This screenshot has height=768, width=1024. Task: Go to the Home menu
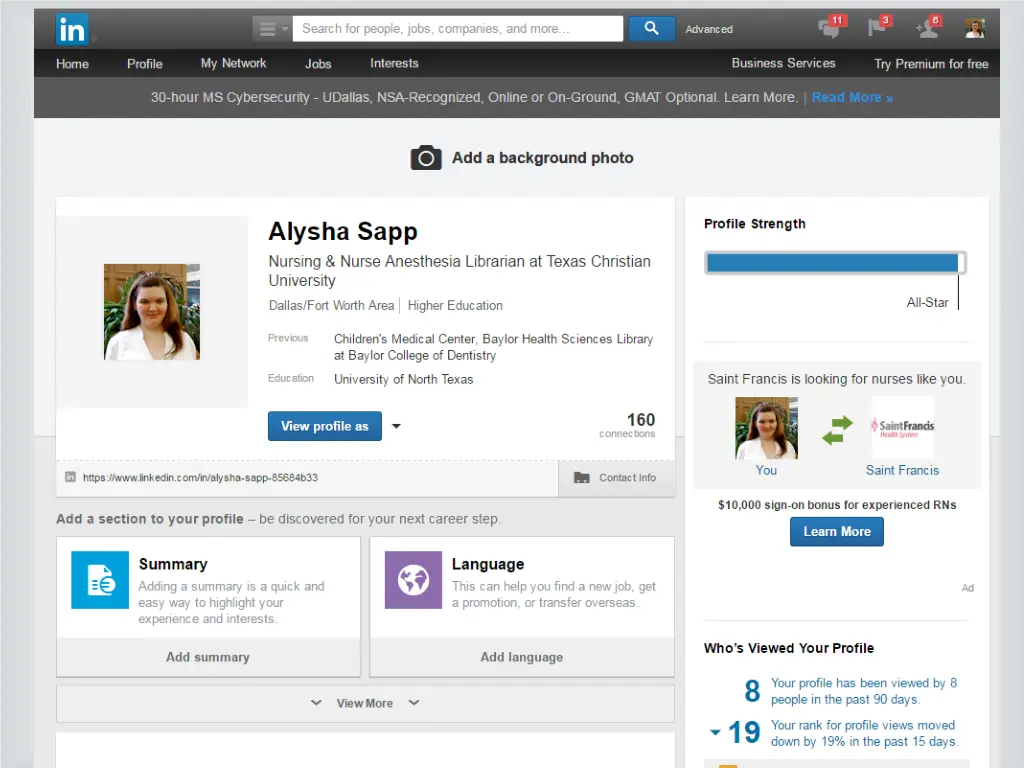(72, 63)
